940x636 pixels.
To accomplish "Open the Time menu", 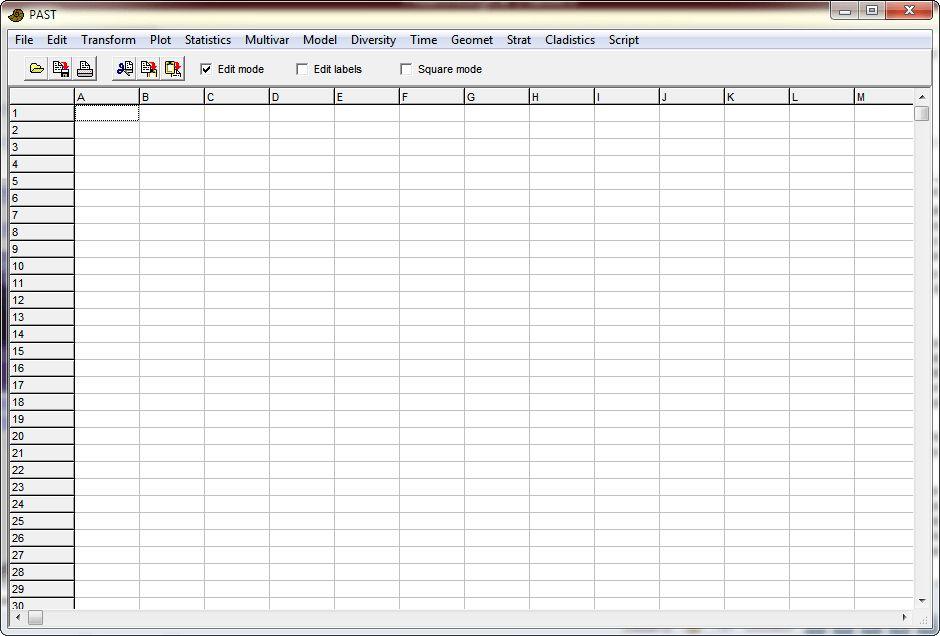I will 423,40.
